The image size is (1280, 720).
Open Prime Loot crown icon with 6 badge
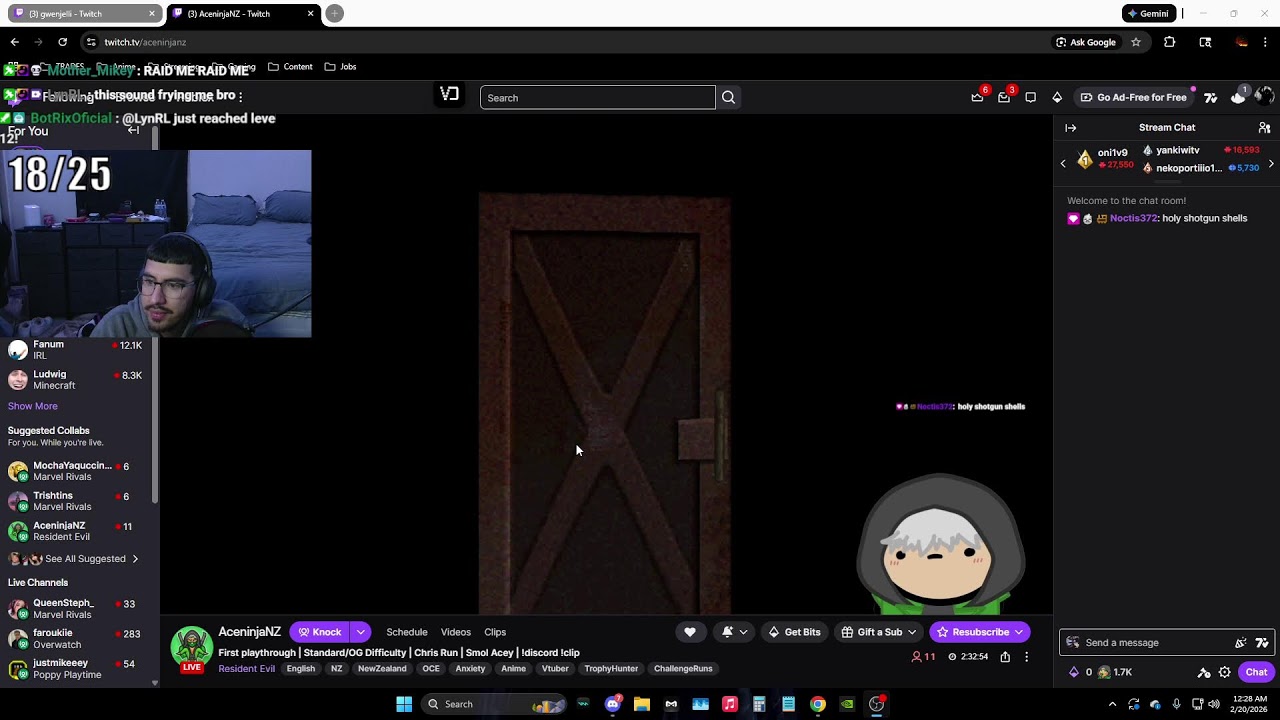point(977,97)
